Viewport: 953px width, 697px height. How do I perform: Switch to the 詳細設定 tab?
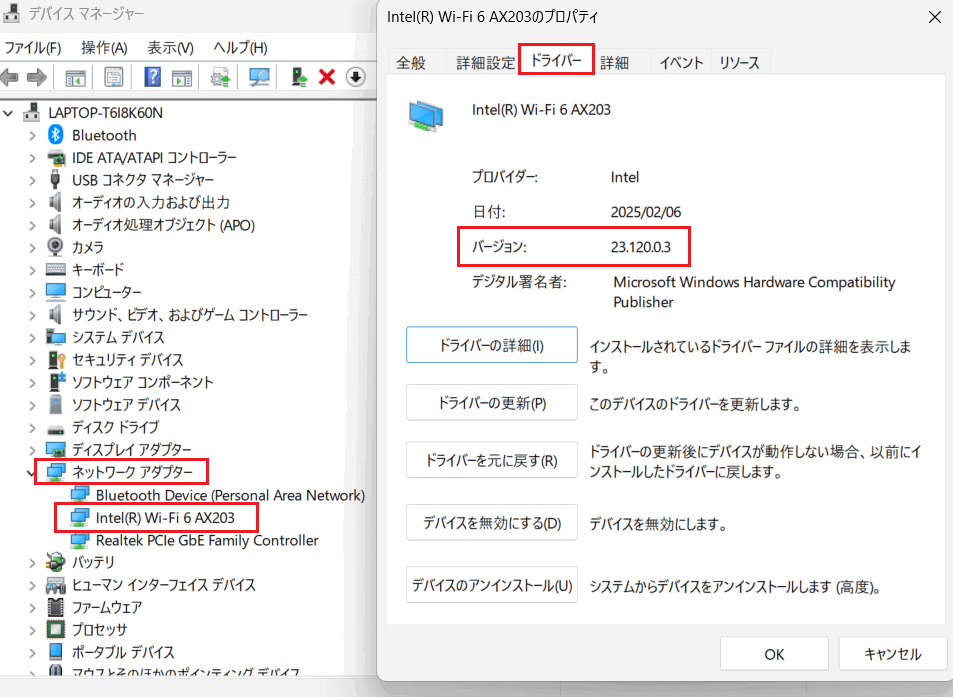click(x=485, y=63)
